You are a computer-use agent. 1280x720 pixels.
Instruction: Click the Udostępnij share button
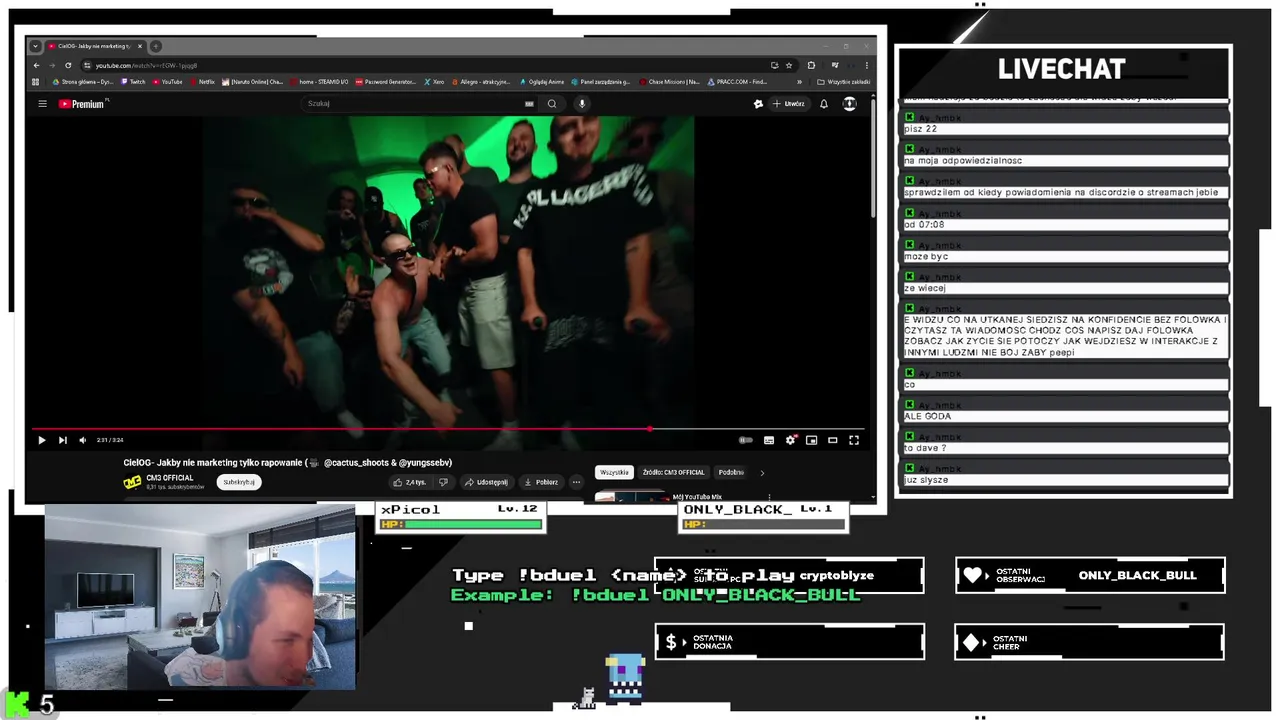click(486, 482)
